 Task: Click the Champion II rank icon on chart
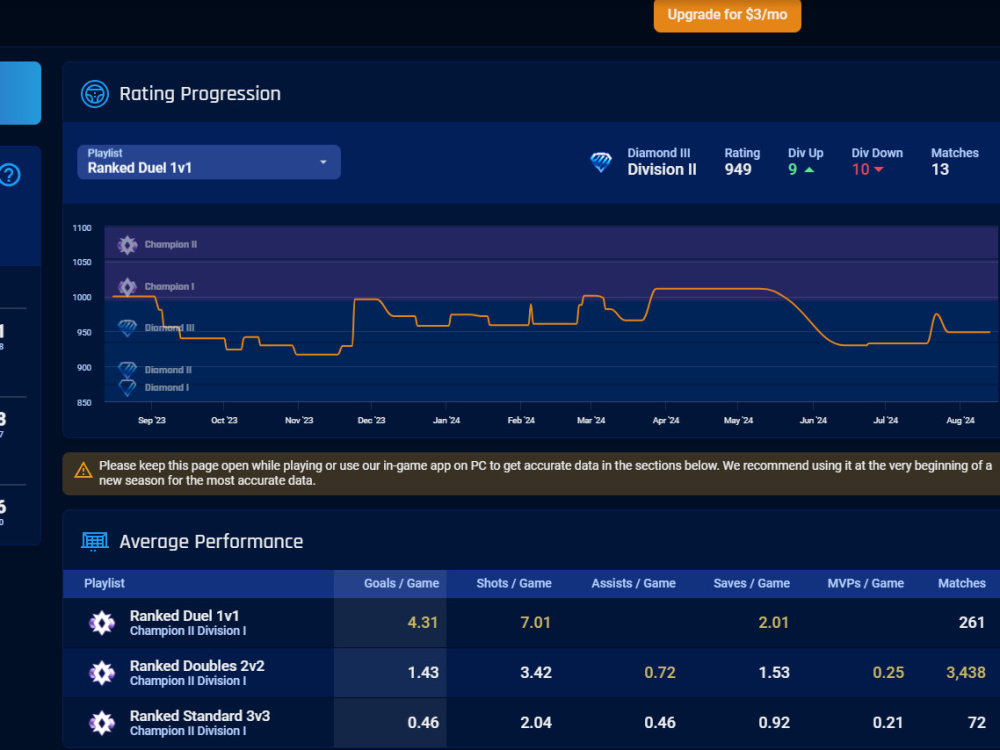point(128,244)
